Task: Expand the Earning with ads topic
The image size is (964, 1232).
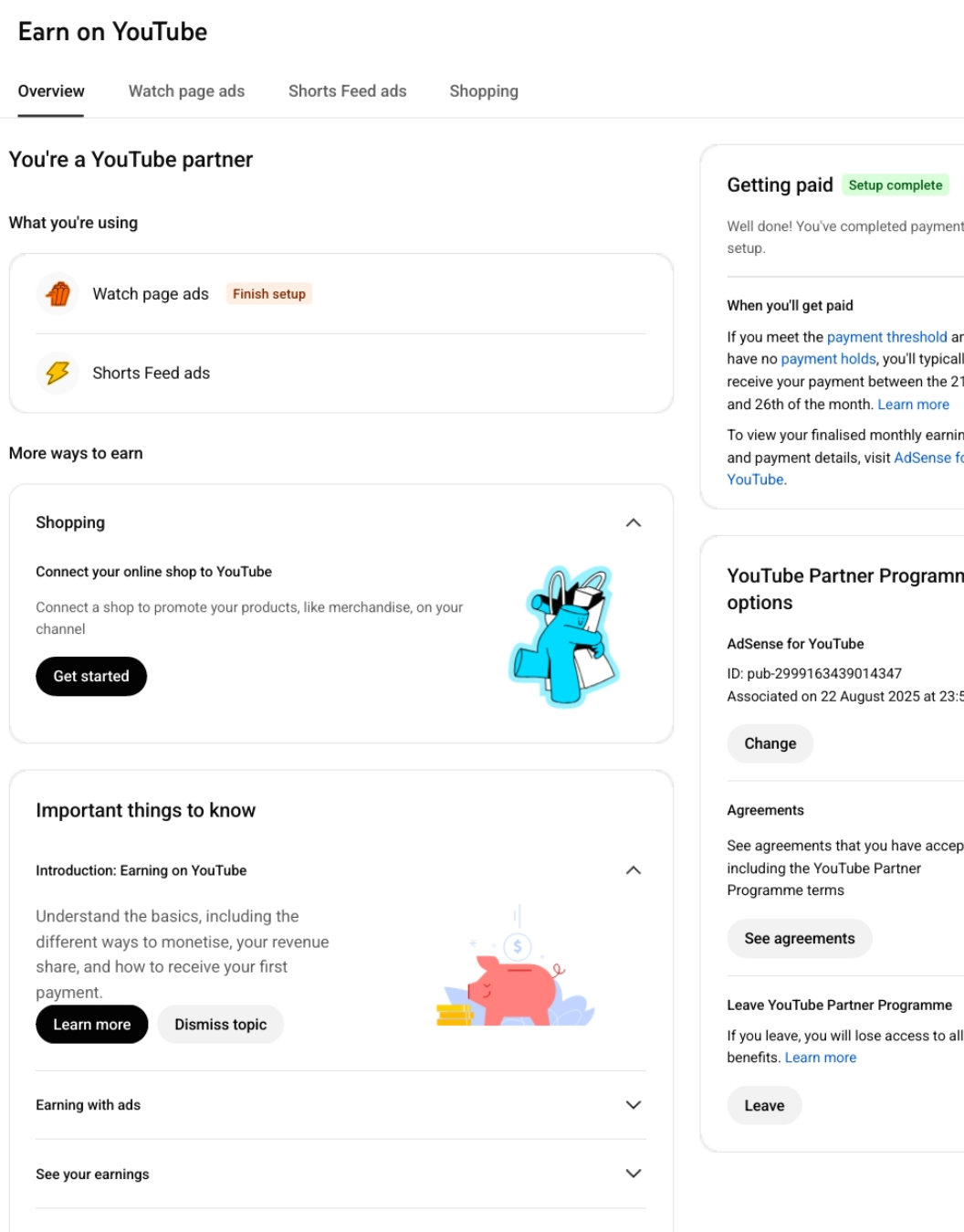Action: pos(634,1105)
